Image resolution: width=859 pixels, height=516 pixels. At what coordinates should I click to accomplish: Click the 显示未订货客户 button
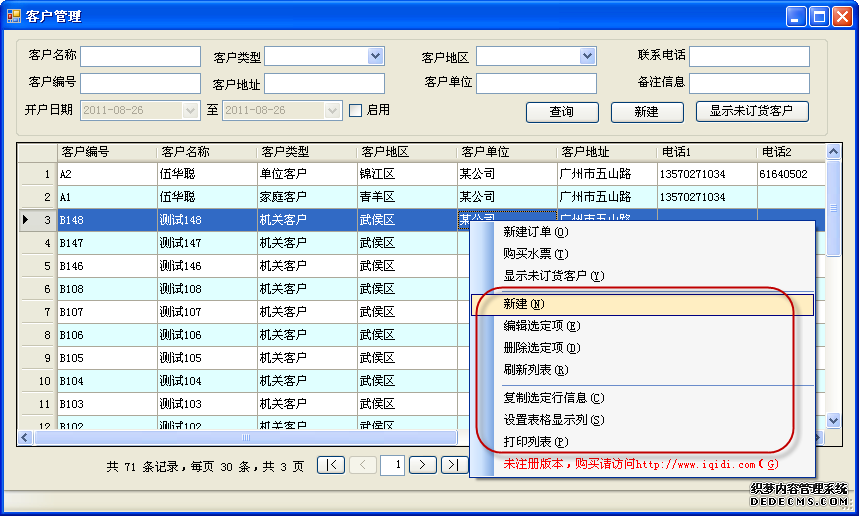752,111
